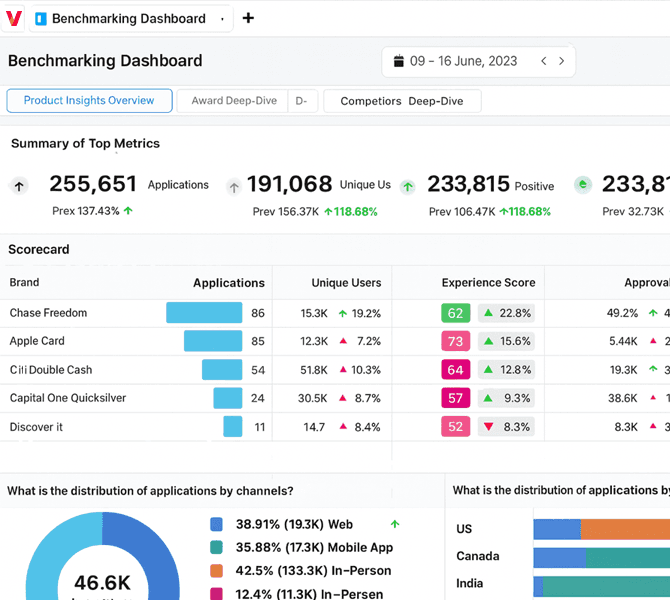The height and width of the screenshot is (600, 670).
Task: Click green trend arrow in Chase Freedom Unique Users
Action: pos(343,313)
